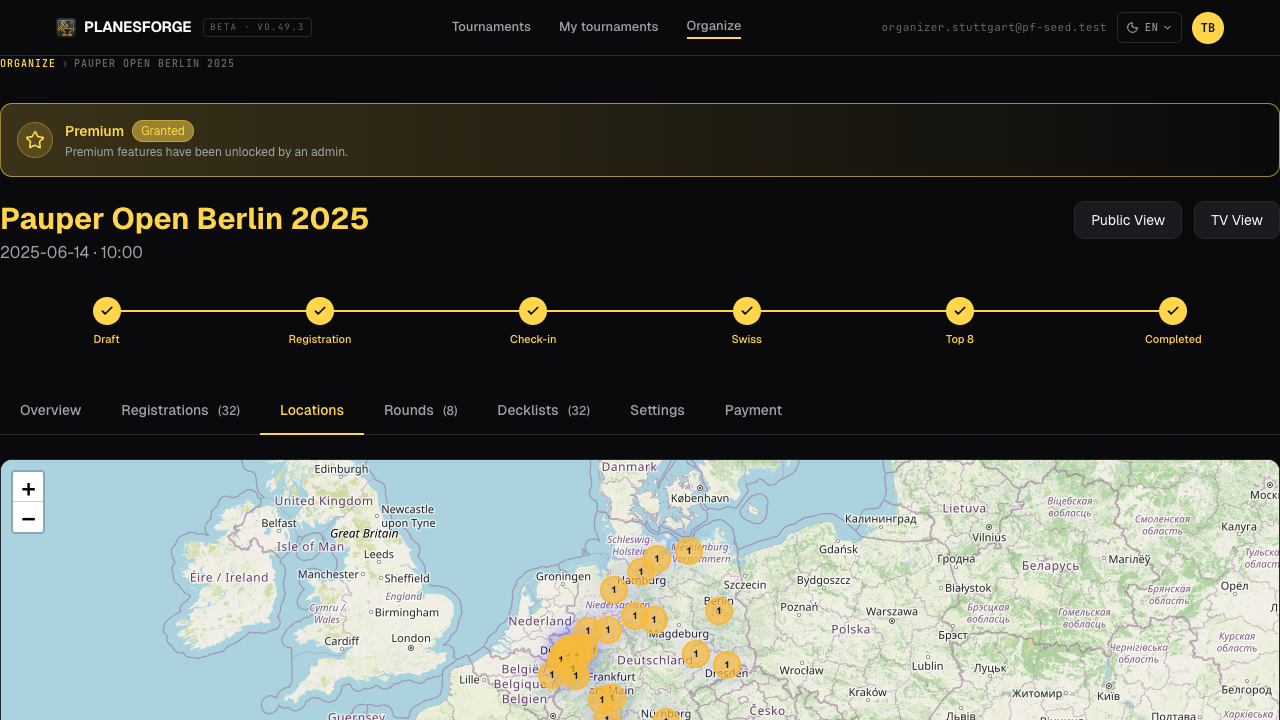Viewport: 1280px width, 720px height.
Task: Open the TV View button
Action: tap(1237, 220)
